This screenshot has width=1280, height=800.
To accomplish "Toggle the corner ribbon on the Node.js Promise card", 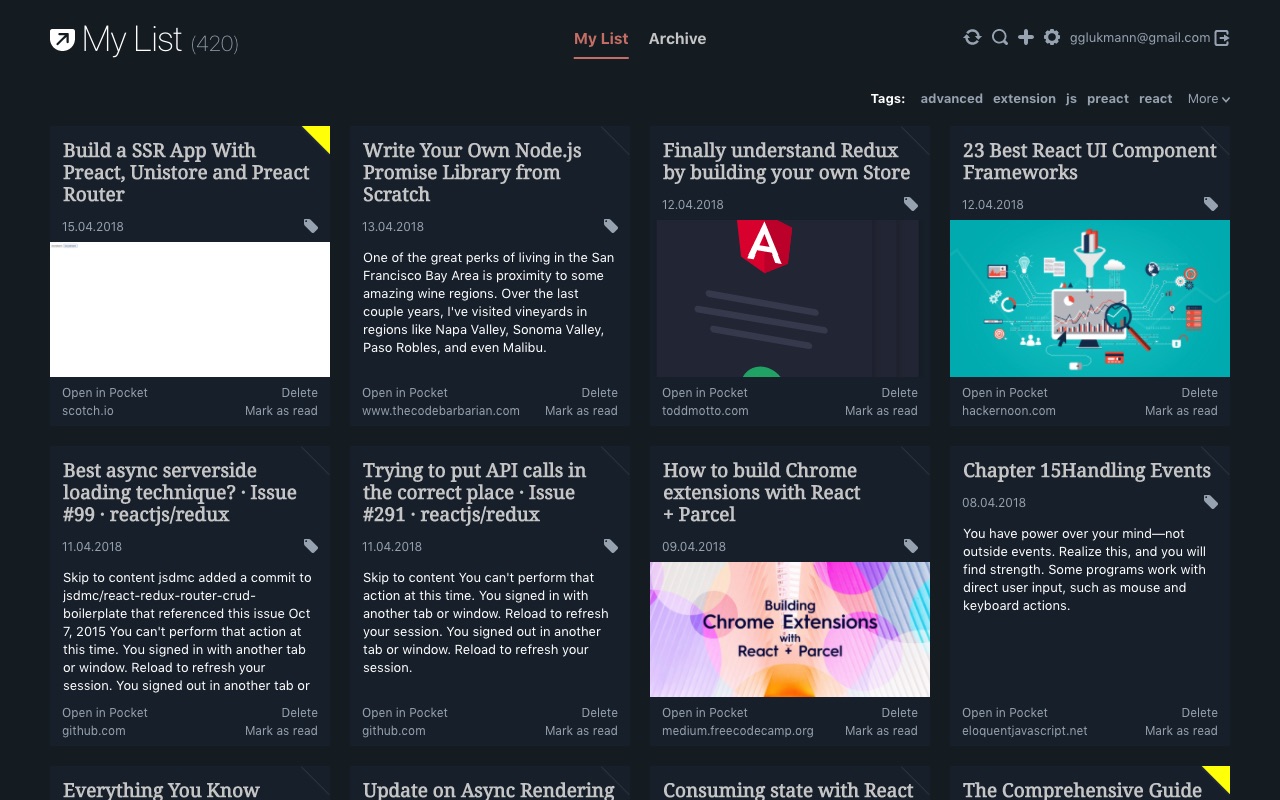I will click(617, 136).
